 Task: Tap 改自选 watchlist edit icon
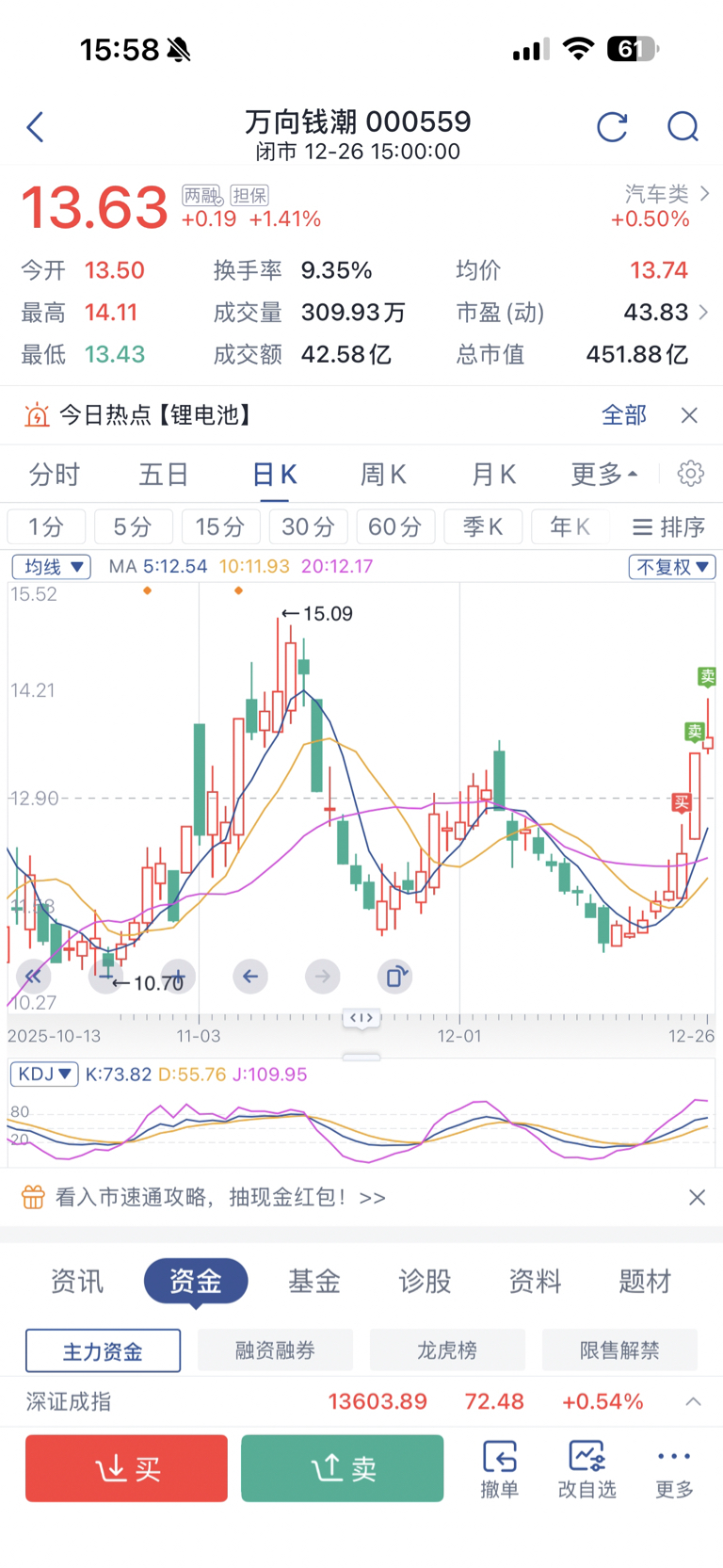tap(586, 1468)
